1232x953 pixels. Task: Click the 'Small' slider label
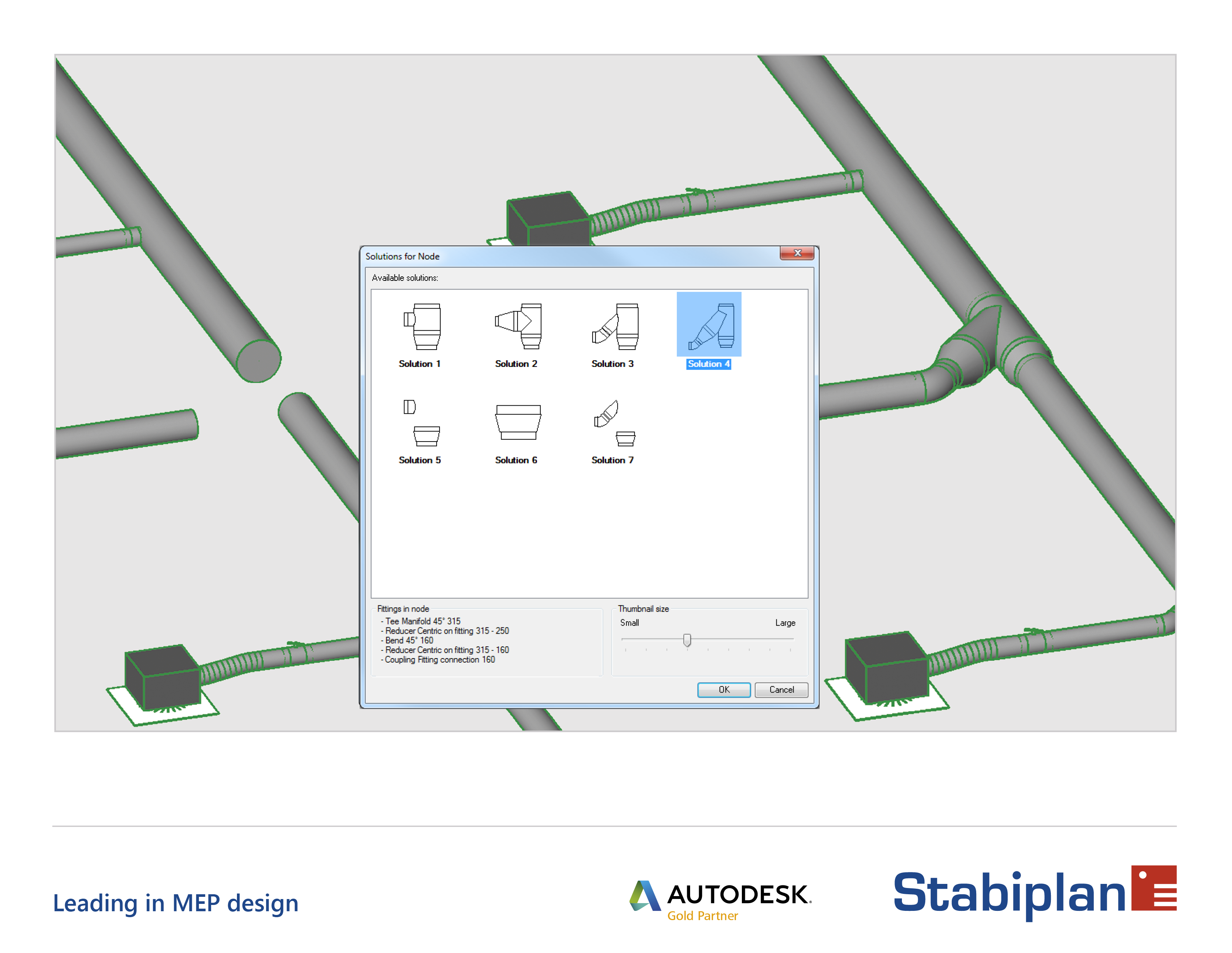coord(629,623)
